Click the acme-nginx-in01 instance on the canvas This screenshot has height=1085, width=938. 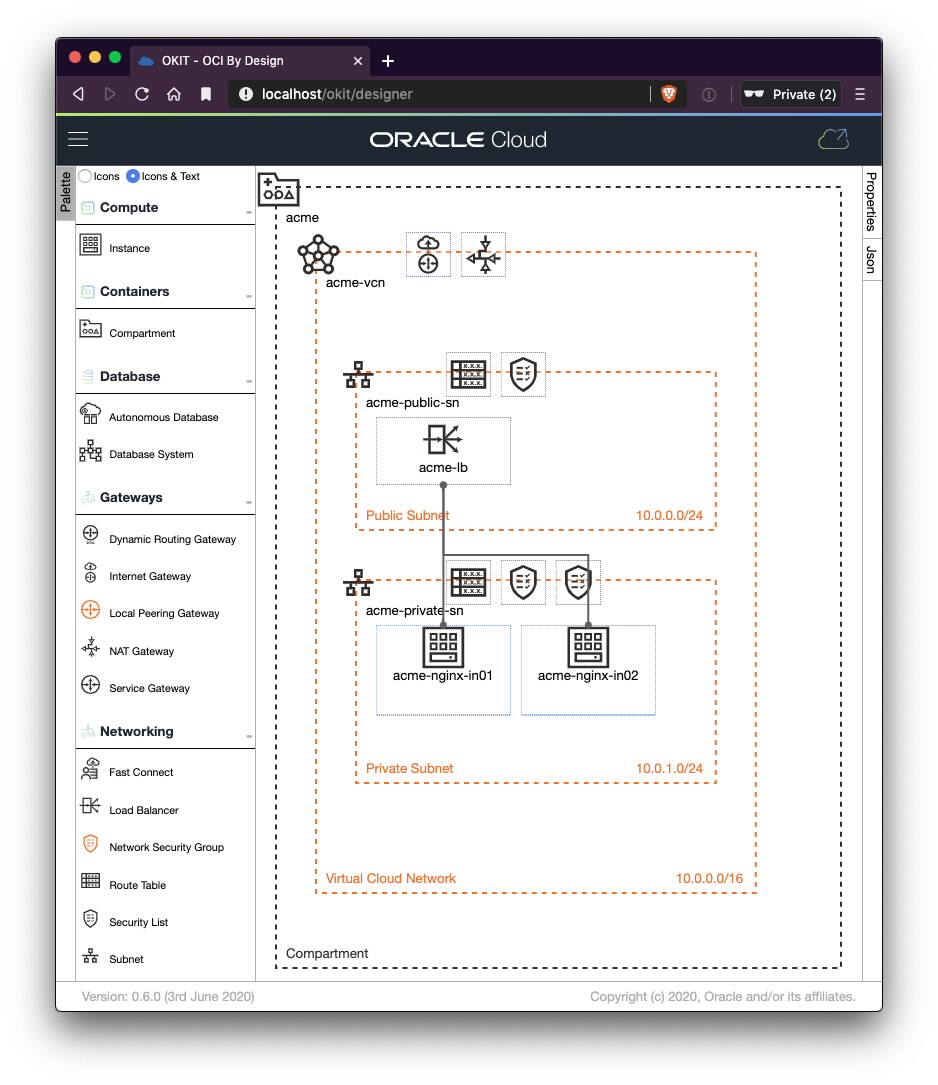(x=443, y=646)
